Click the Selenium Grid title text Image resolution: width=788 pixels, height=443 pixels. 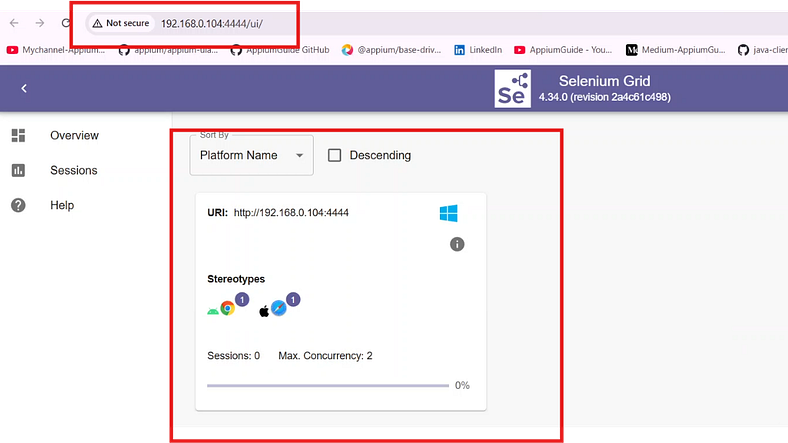coord(605,81)
